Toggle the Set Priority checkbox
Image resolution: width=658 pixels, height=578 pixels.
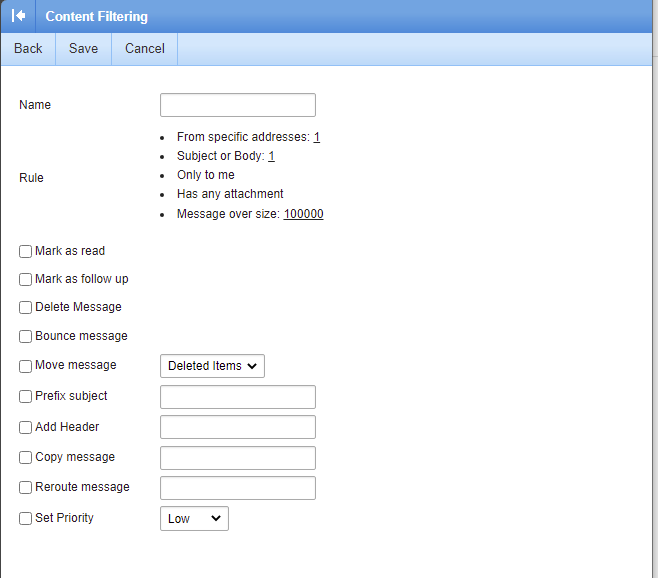click(26, 518)
